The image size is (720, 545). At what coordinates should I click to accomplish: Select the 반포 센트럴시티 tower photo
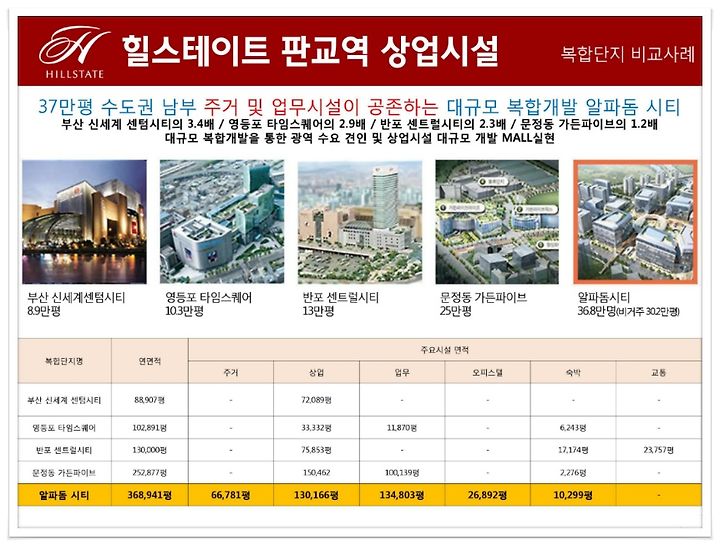point(360,222)
